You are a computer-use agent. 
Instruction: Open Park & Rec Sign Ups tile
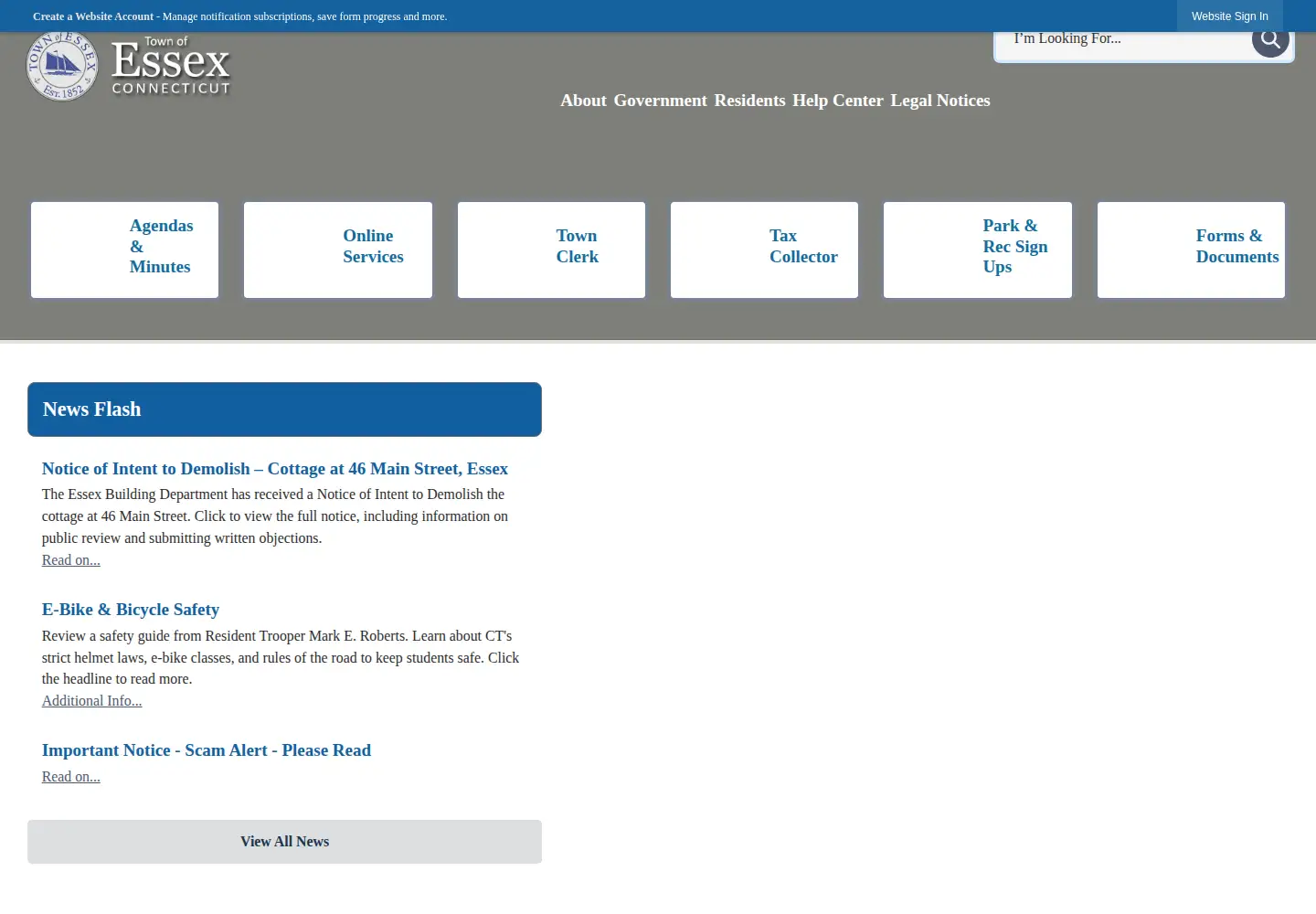(x=978, y=250)
